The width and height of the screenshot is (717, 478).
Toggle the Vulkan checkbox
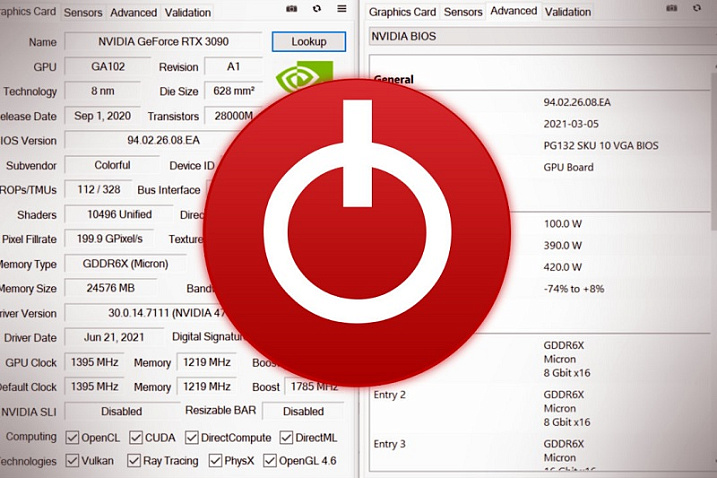click(72, 460)
